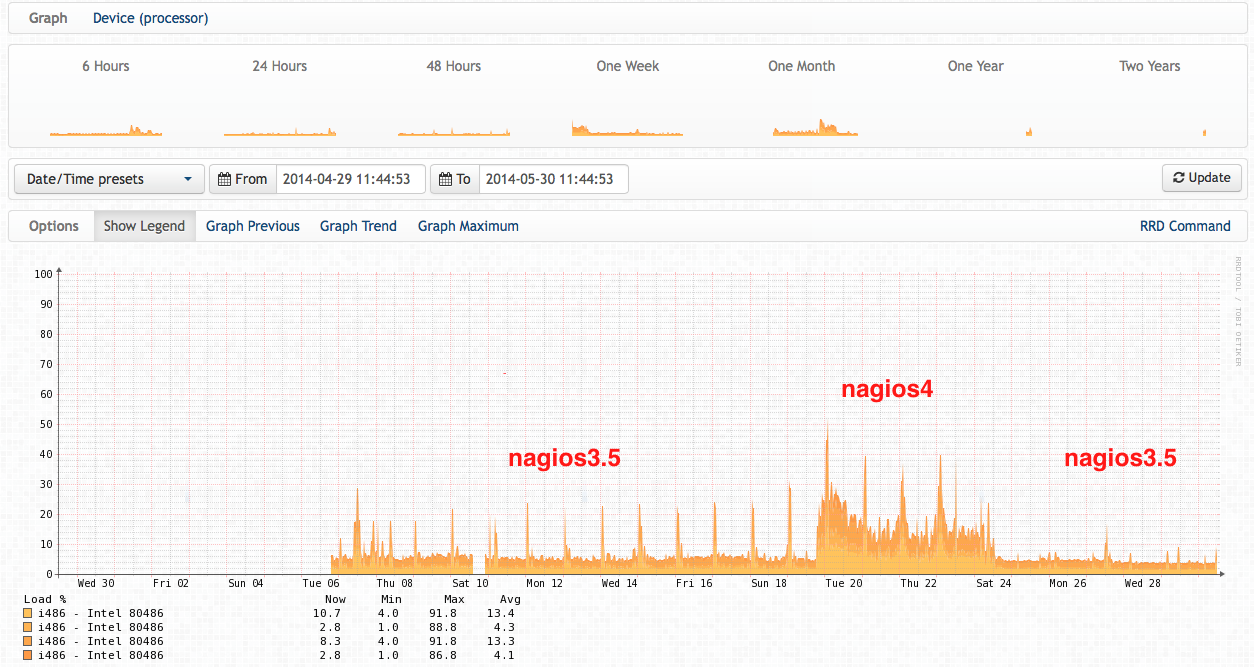Click the From date input field
Viewport: 1254px width, 667px height.
[349, 179]
